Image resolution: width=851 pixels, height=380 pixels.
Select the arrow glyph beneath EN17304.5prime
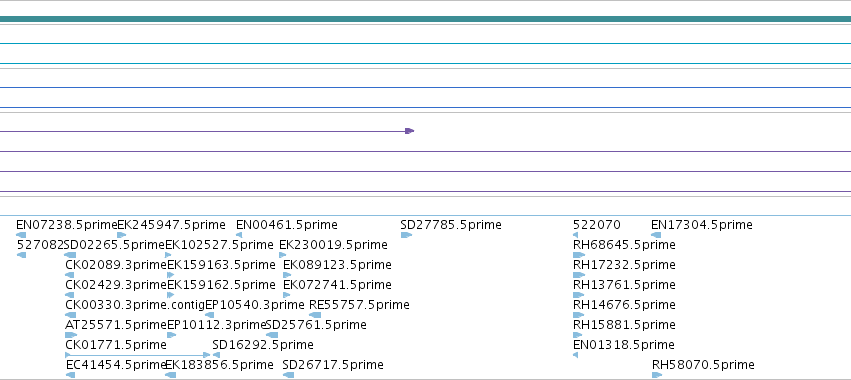(656, 235)
